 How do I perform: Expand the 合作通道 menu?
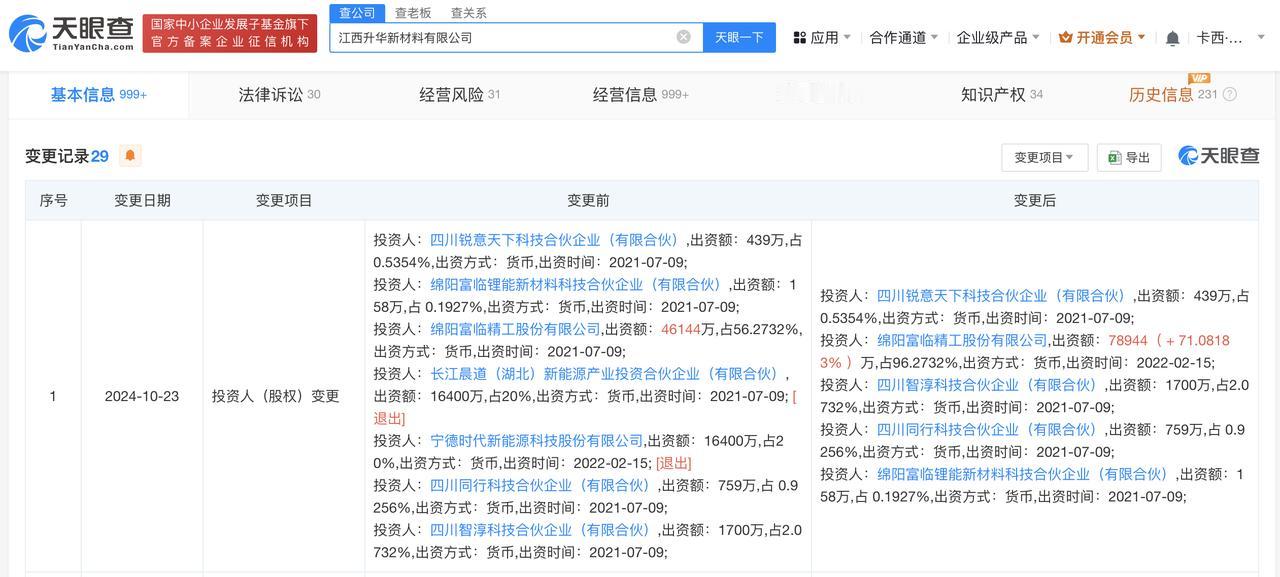[x=904, y=37]
